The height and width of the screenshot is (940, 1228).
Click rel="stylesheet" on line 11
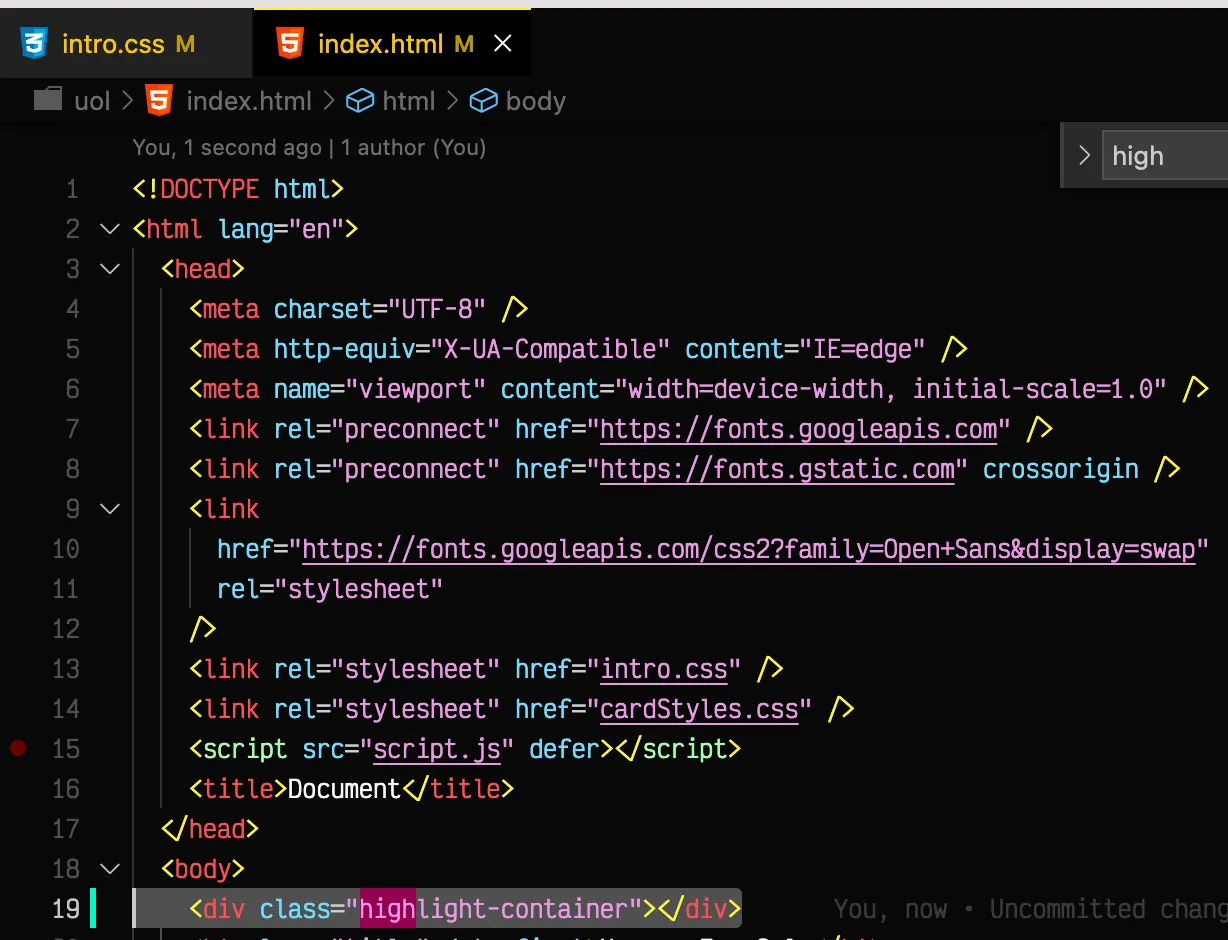coord(330,589)
